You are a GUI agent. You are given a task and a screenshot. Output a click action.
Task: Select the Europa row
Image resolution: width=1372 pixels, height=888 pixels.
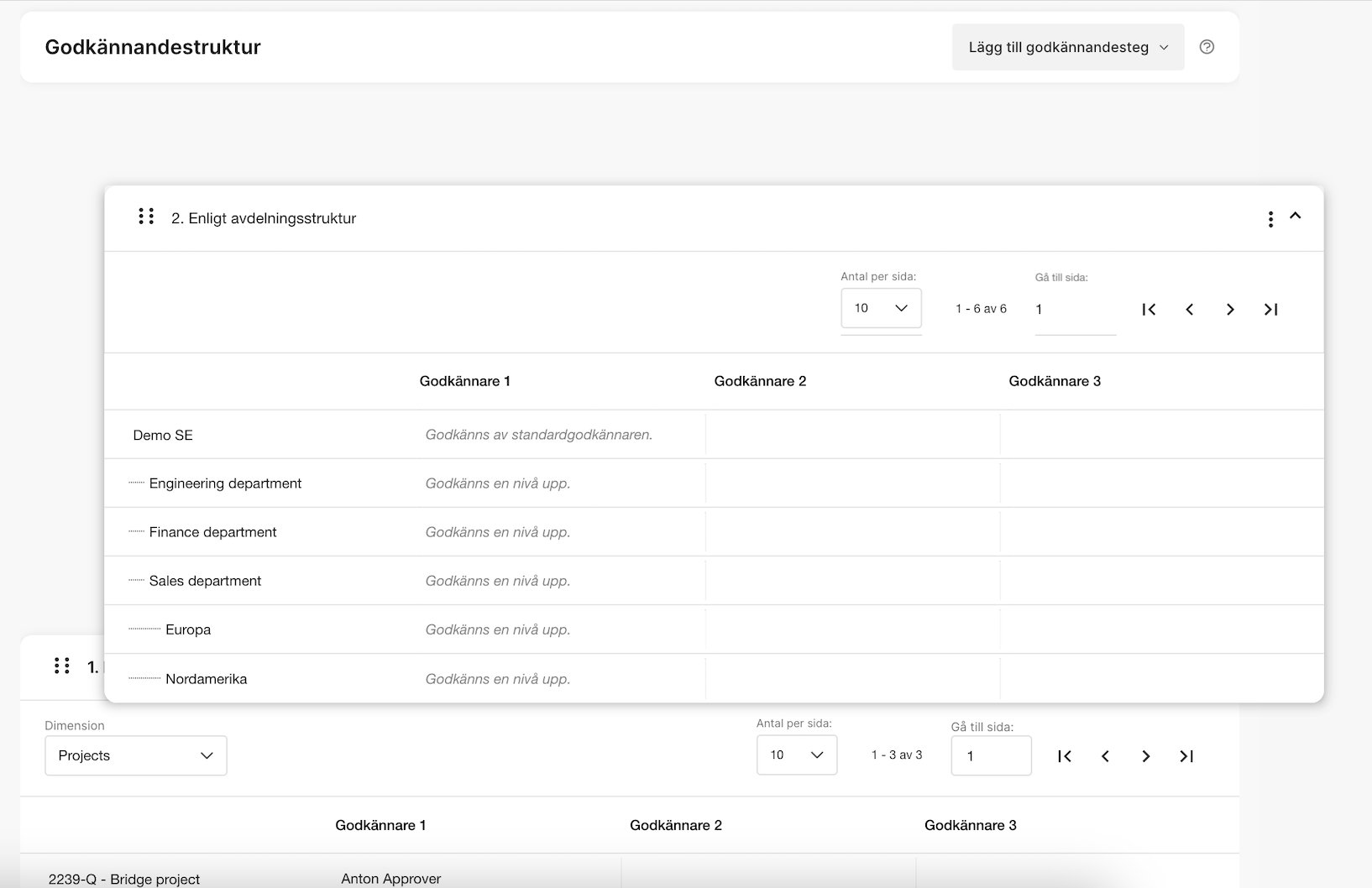(x=714, y=629)
